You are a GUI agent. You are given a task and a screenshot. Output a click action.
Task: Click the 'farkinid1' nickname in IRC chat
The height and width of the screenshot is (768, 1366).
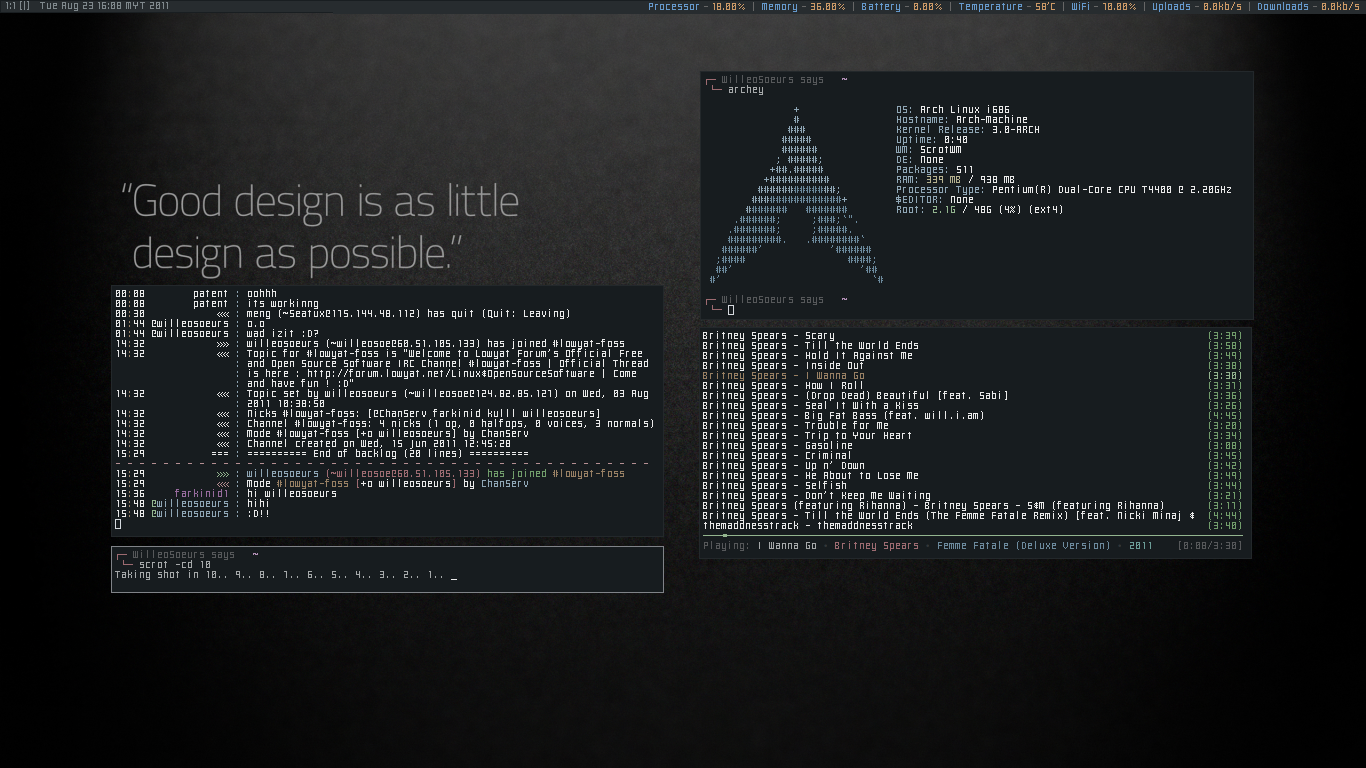pyautogui.click(x=202, y=494)
